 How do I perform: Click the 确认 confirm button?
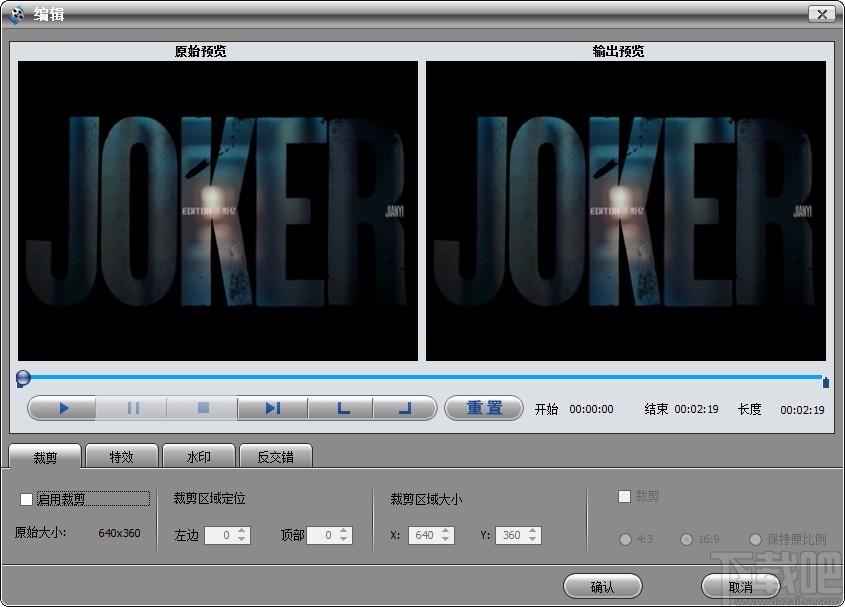click(602, 586)
